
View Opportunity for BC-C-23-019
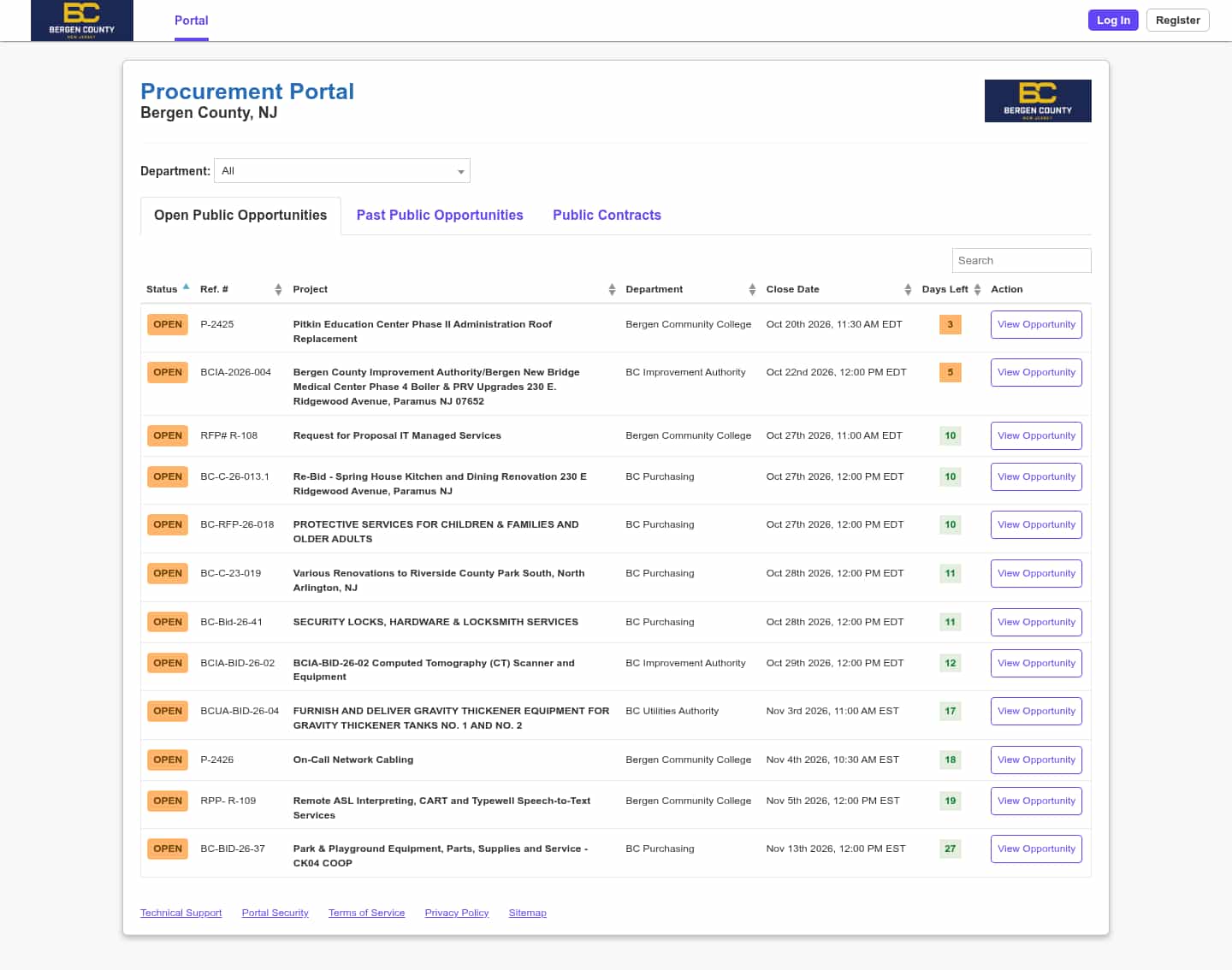1036,574
